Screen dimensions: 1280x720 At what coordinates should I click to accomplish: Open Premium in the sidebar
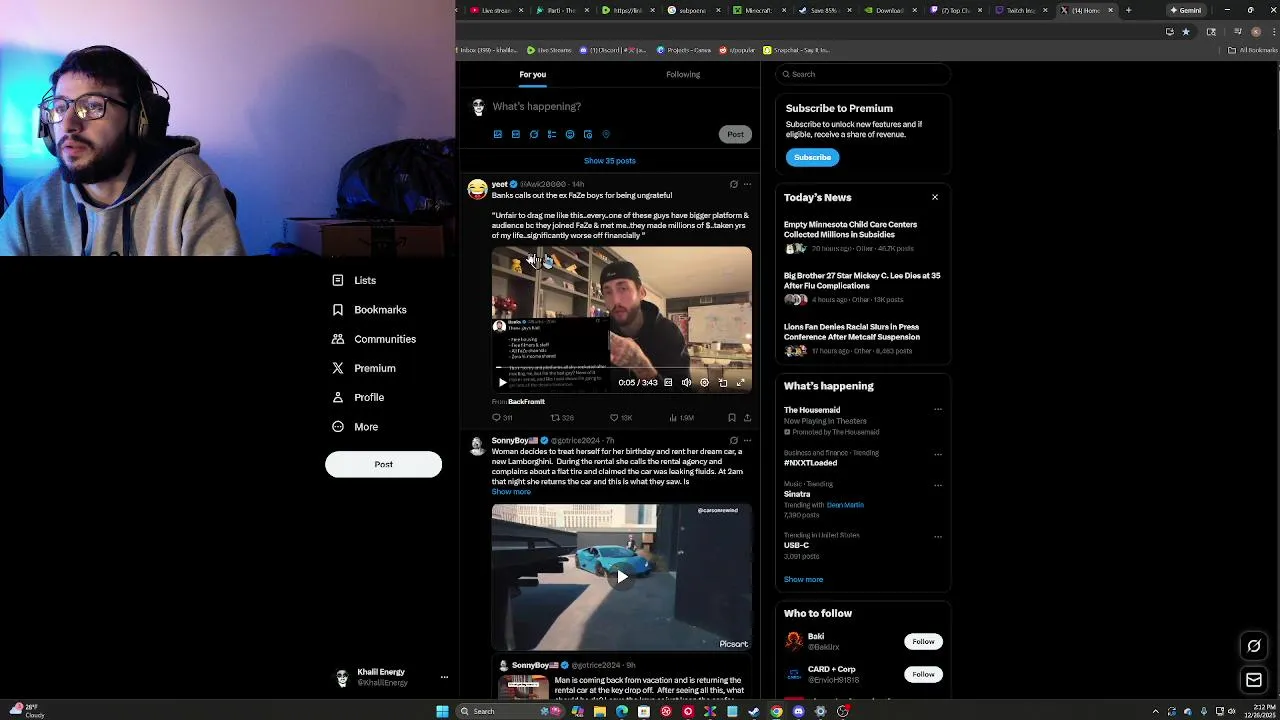364,368
